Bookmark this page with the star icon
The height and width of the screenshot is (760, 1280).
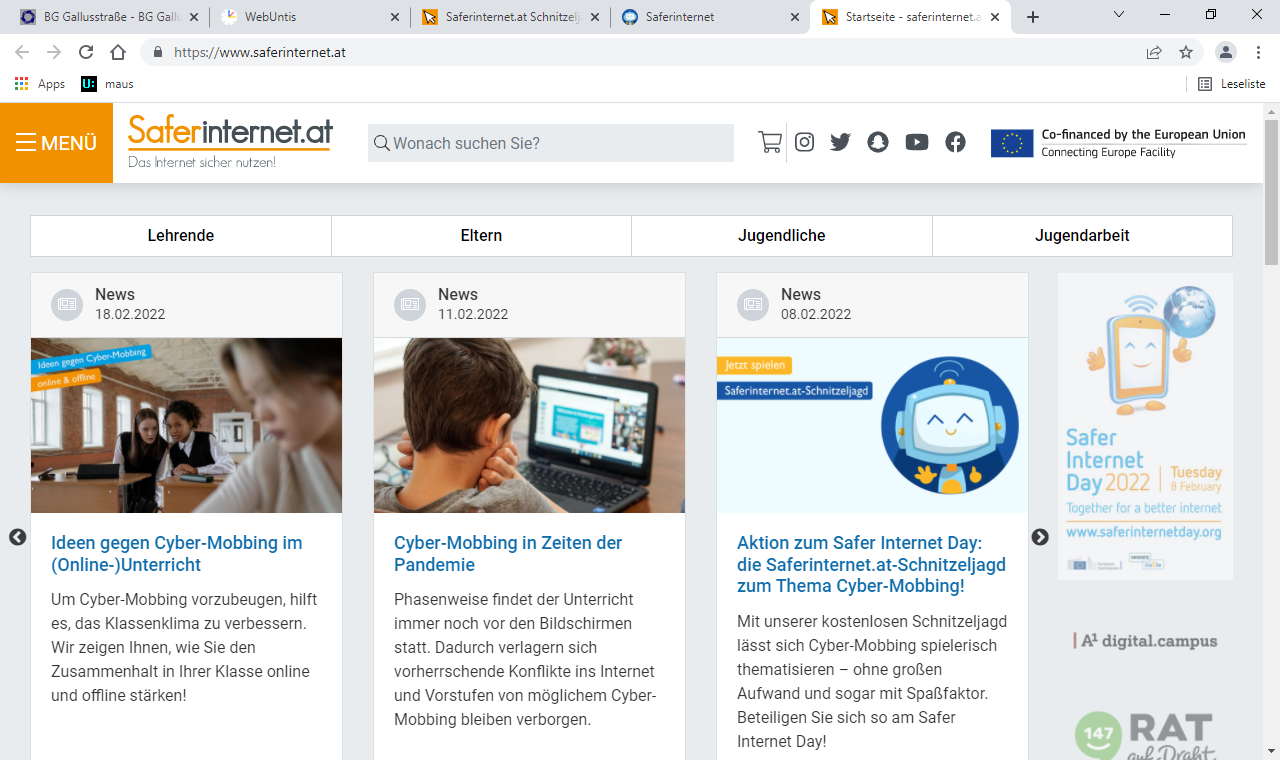click(1186, 52)
